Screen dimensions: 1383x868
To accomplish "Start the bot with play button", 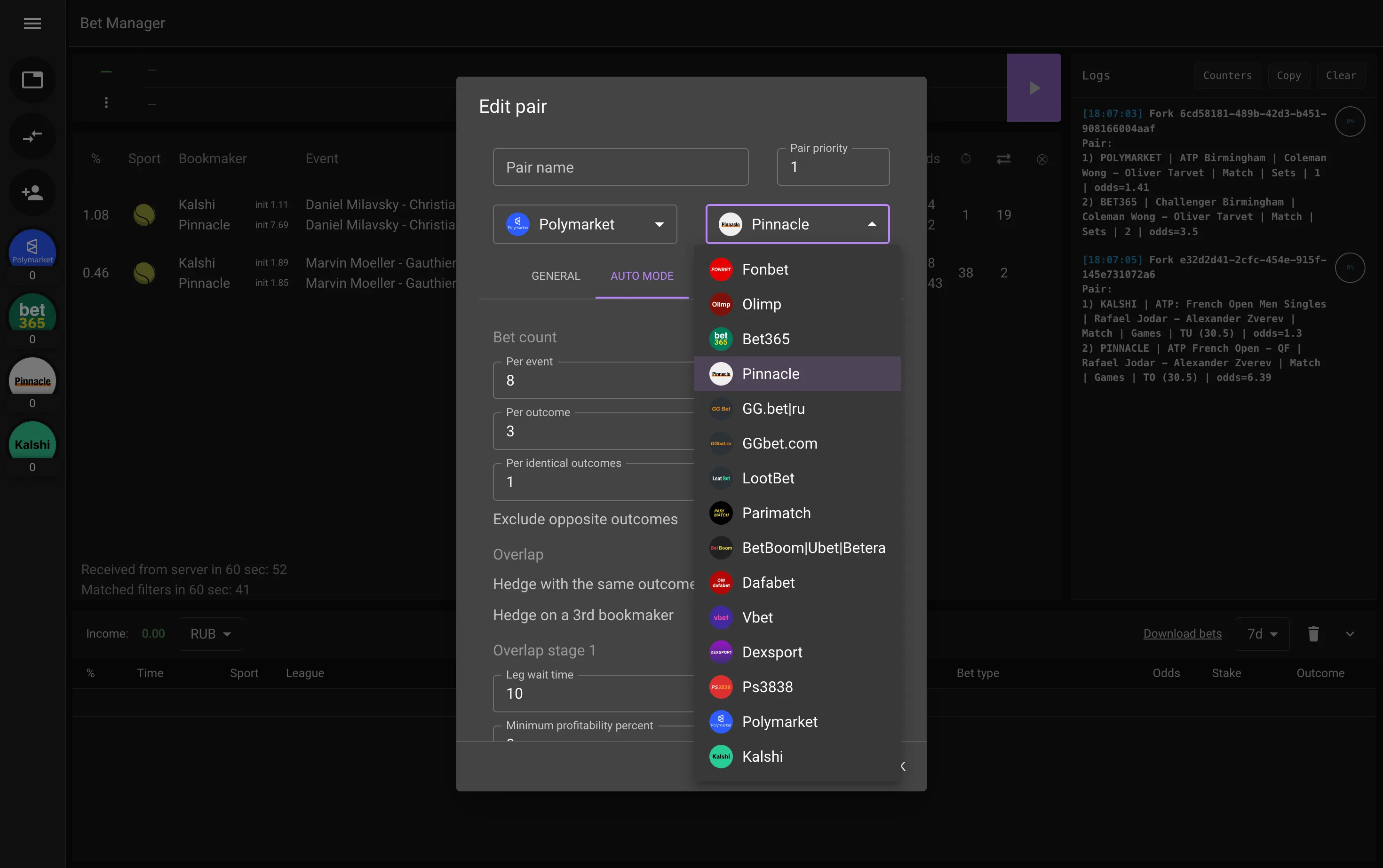I will point(1034,88).
